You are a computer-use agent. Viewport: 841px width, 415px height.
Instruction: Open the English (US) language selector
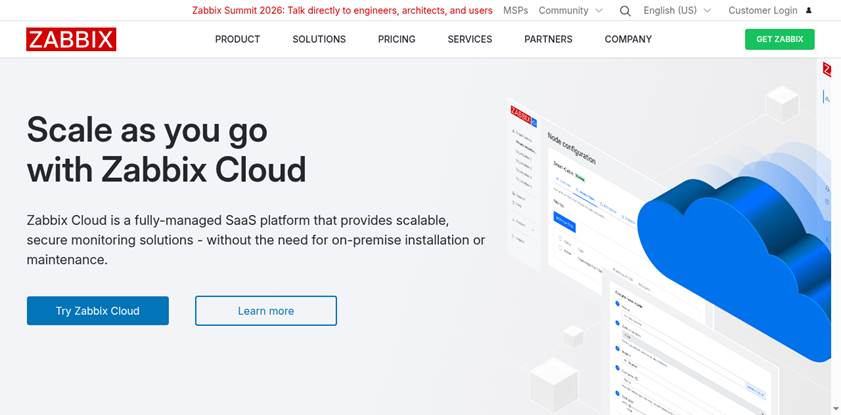pyautogui.click(x=670, y=10)
